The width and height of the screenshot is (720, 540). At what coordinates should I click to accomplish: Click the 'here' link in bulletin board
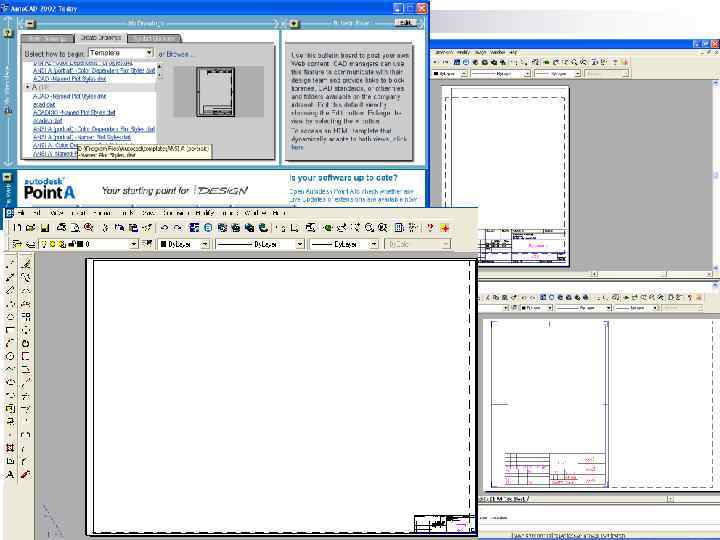[x=297, y=147]
